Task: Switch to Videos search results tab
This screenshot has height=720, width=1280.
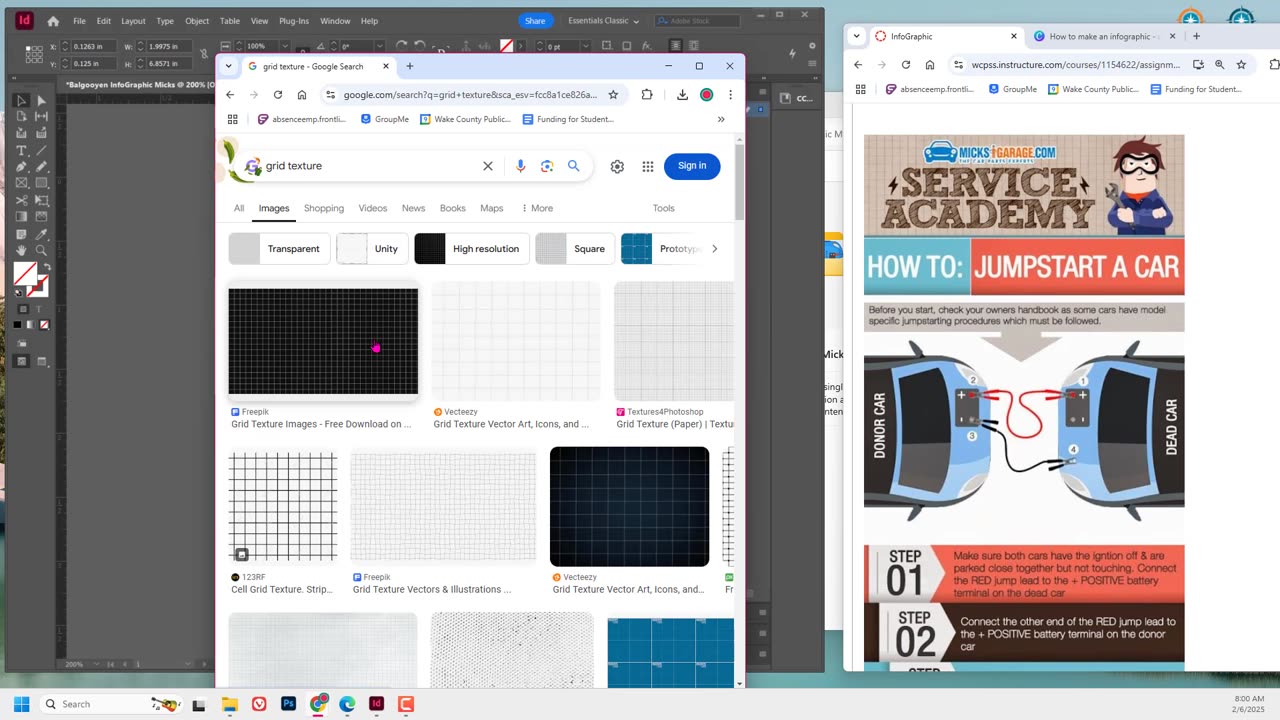Action: (373, 208)
